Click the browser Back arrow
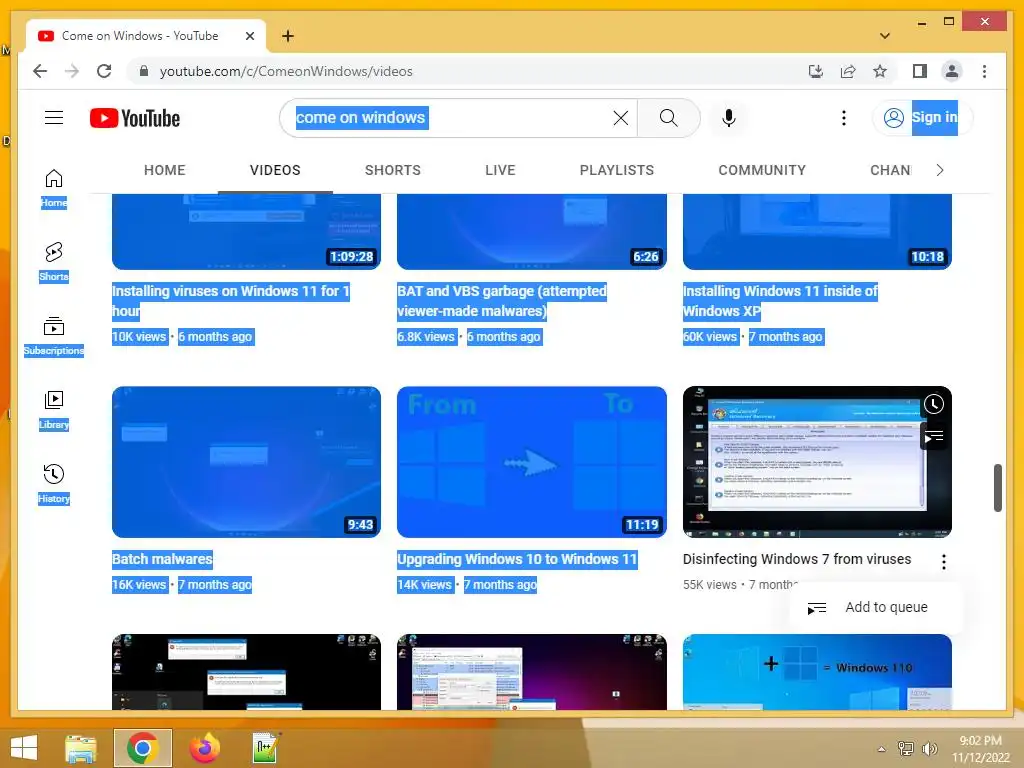 pyautogui.click(x=40, y=71)
